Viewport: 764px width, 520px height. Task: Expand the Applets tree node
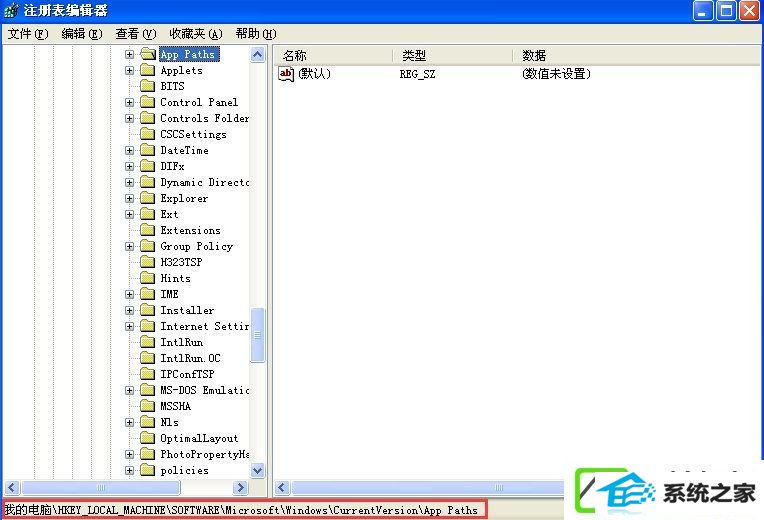coord(129,71)
